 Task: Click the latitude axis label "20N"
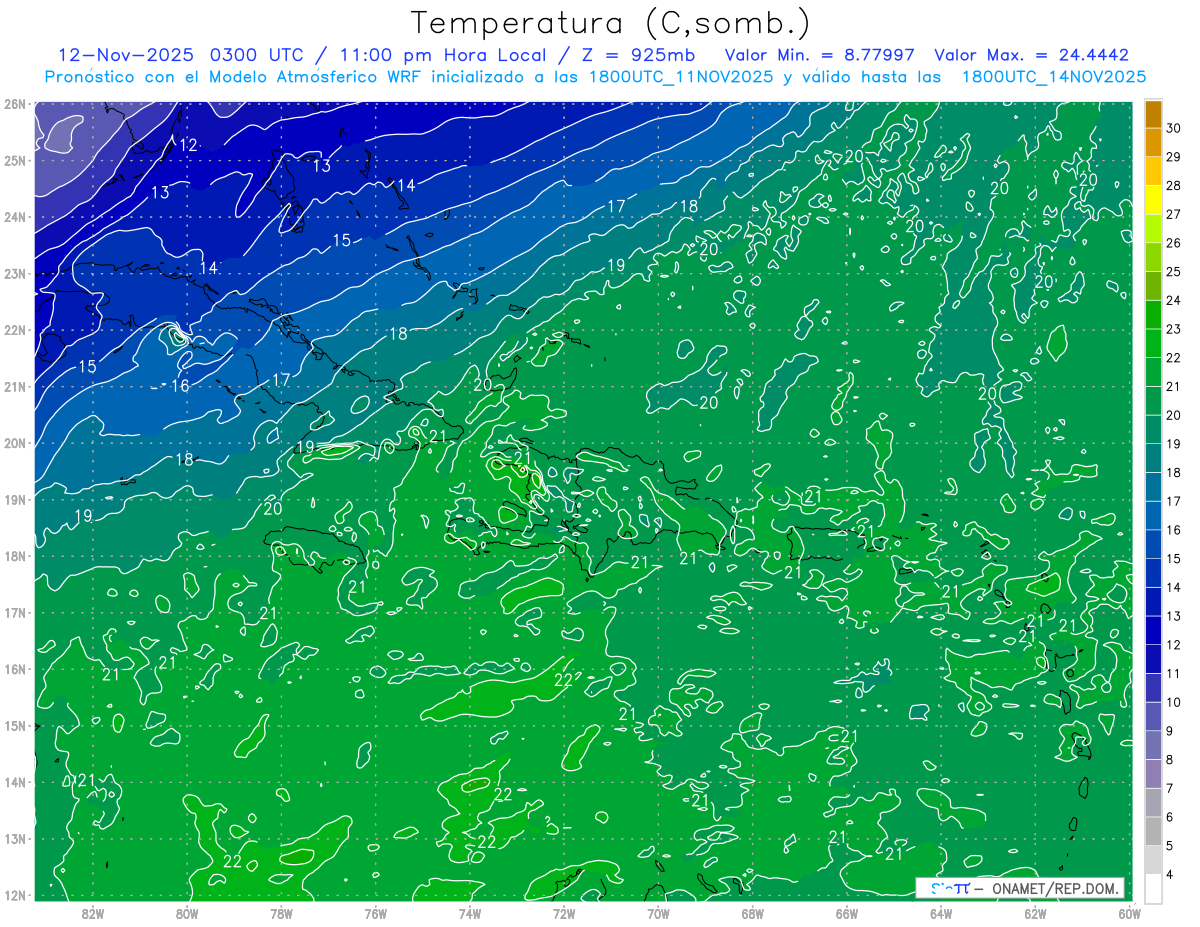tap(15, 443)
